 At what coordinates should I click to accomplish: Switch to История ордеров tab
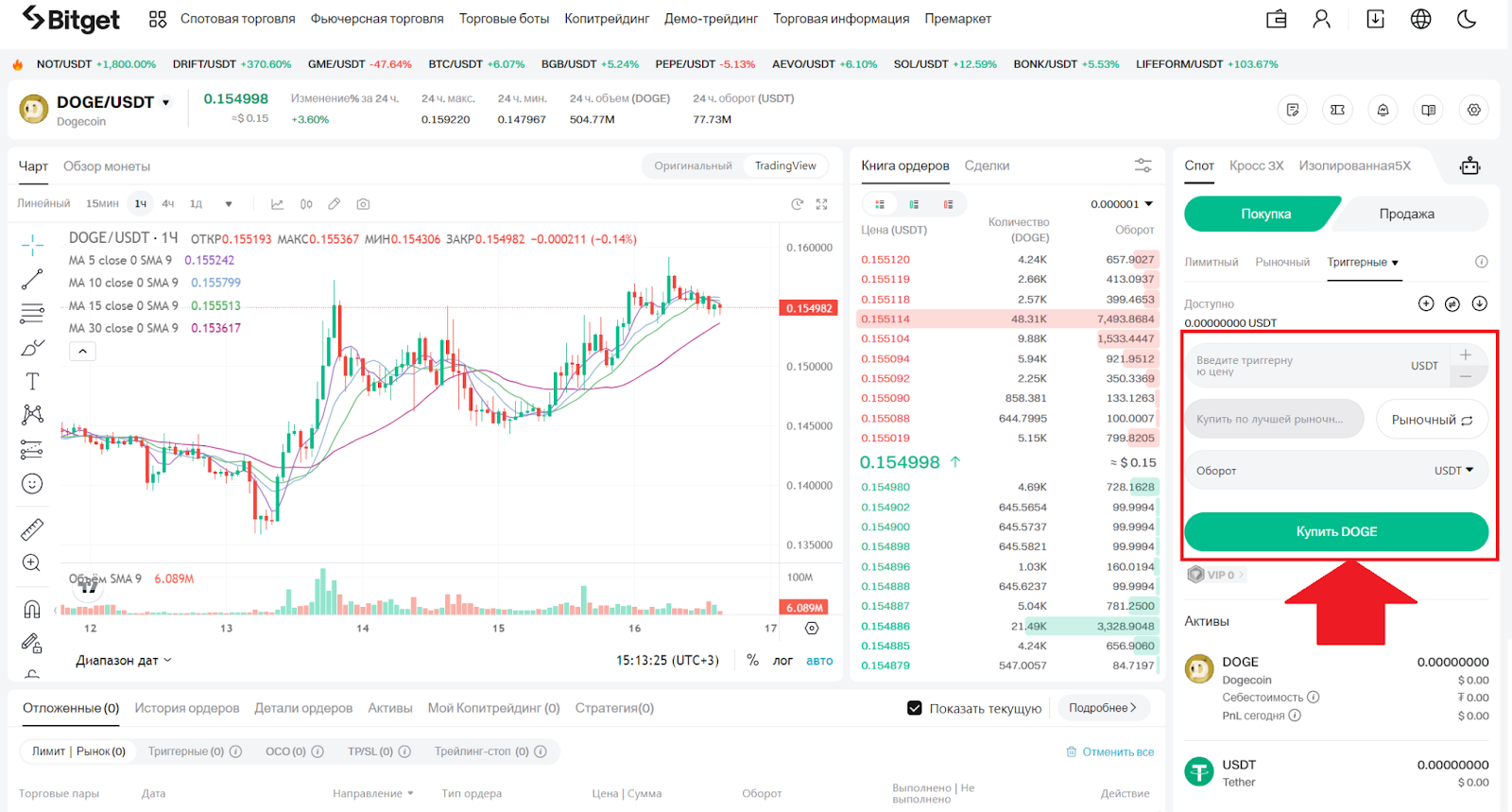(187, 708)
